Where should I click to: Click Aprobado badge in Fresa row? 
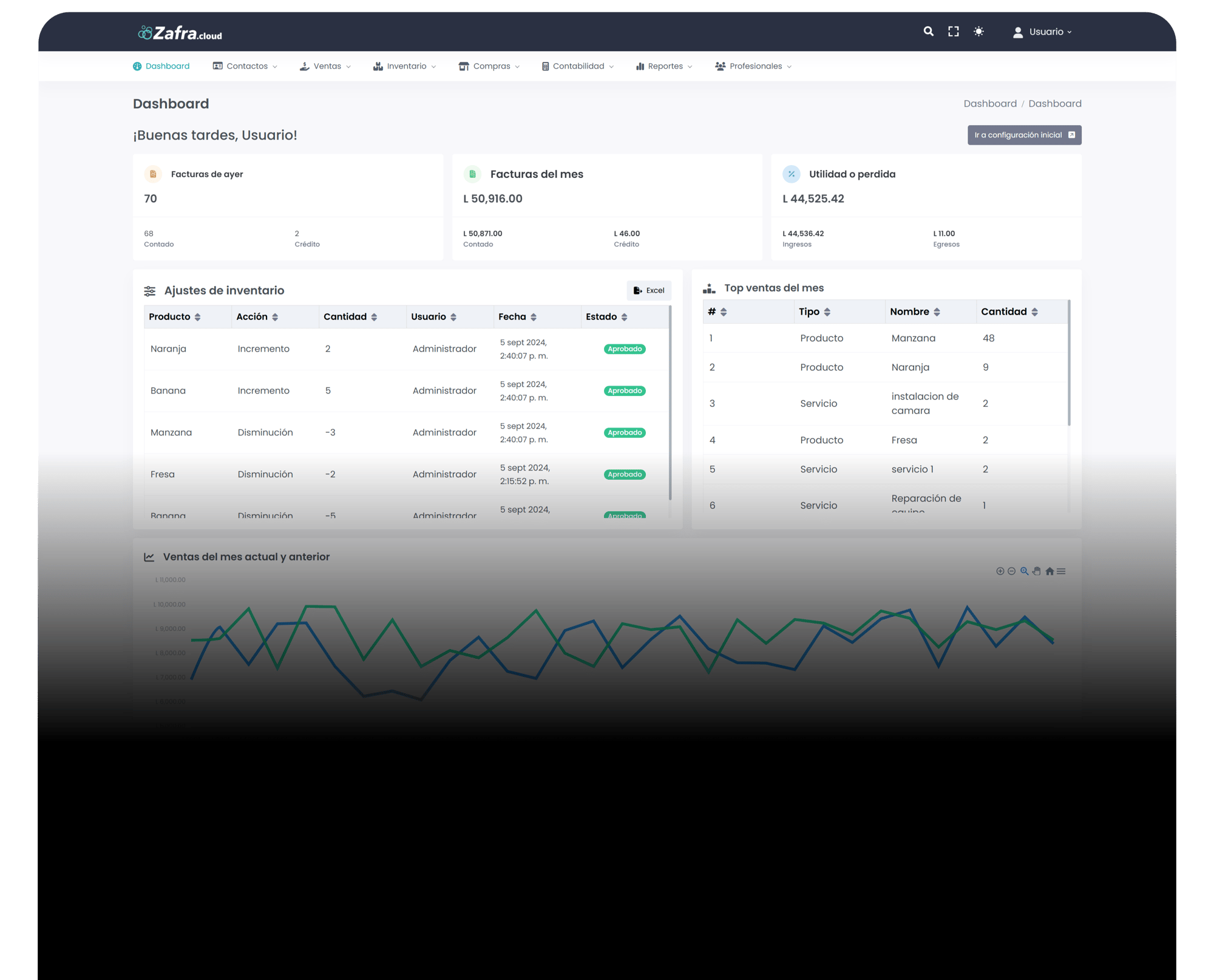pos(625,475)
